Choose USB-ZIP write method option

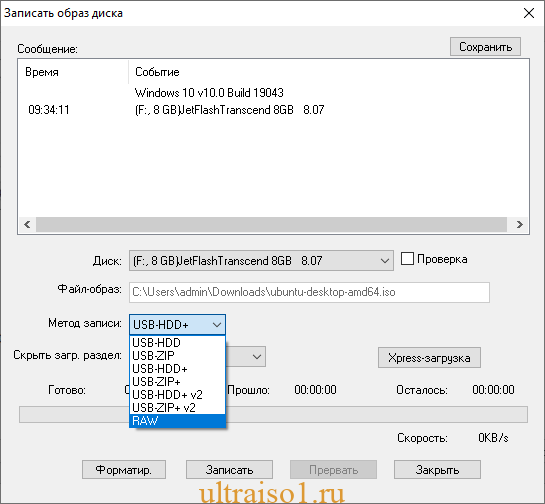tap(177, 356)
